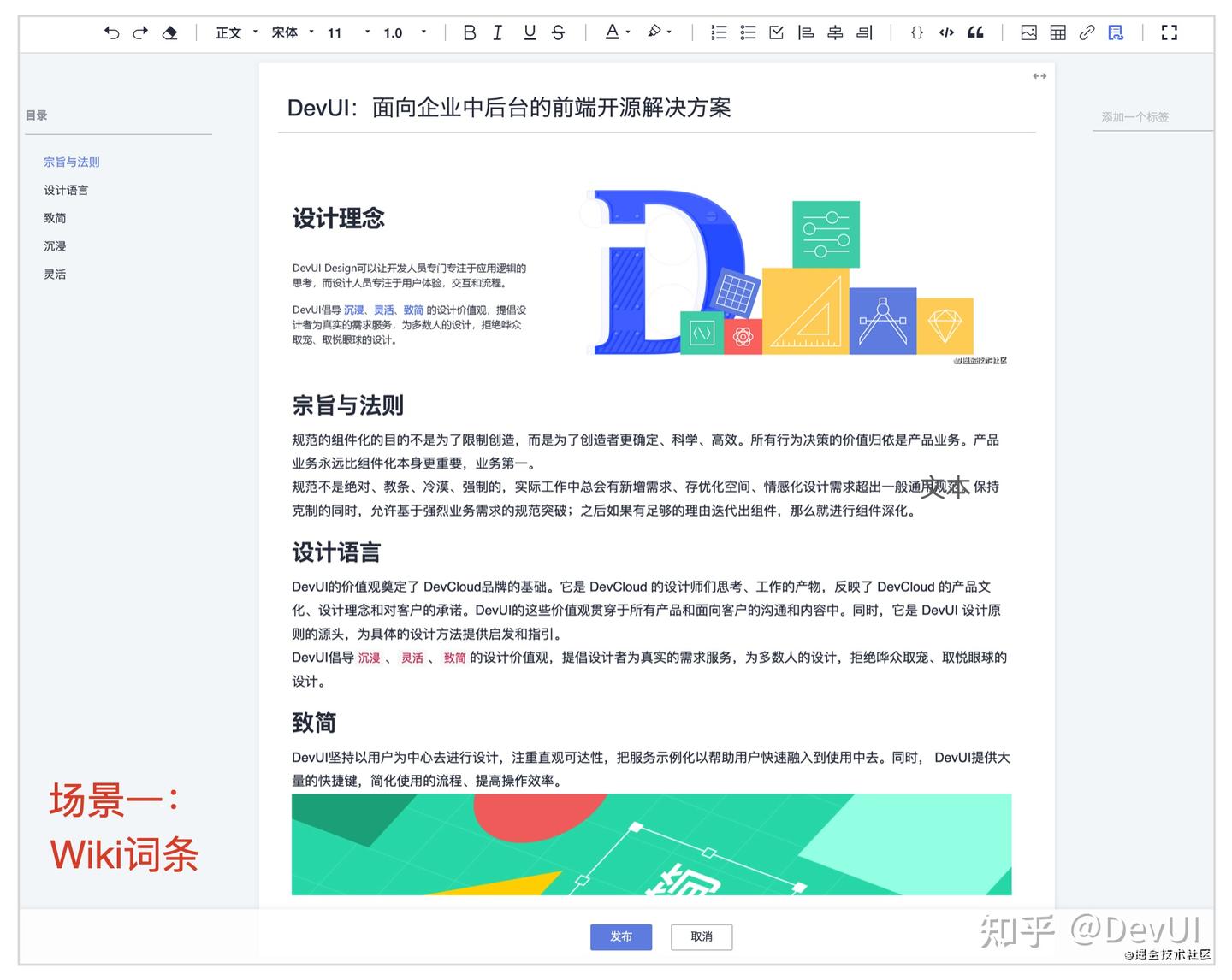Open the 正文 paragraph style dropdown

pos(236,32)
